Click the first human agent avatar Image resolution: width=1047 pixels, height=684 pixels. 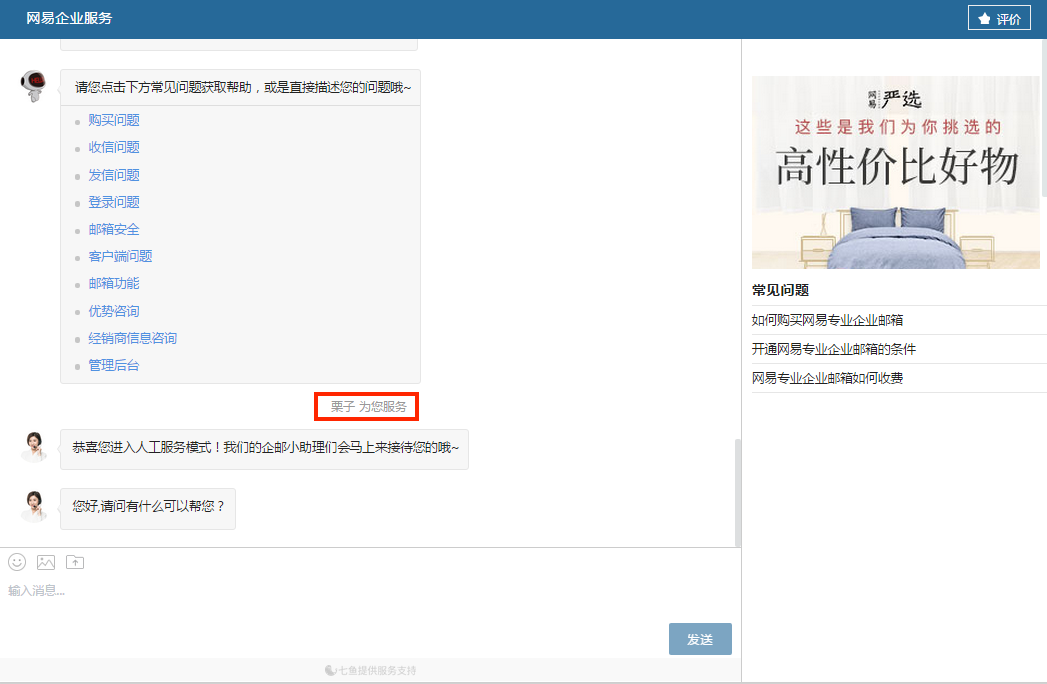(35, 446)
